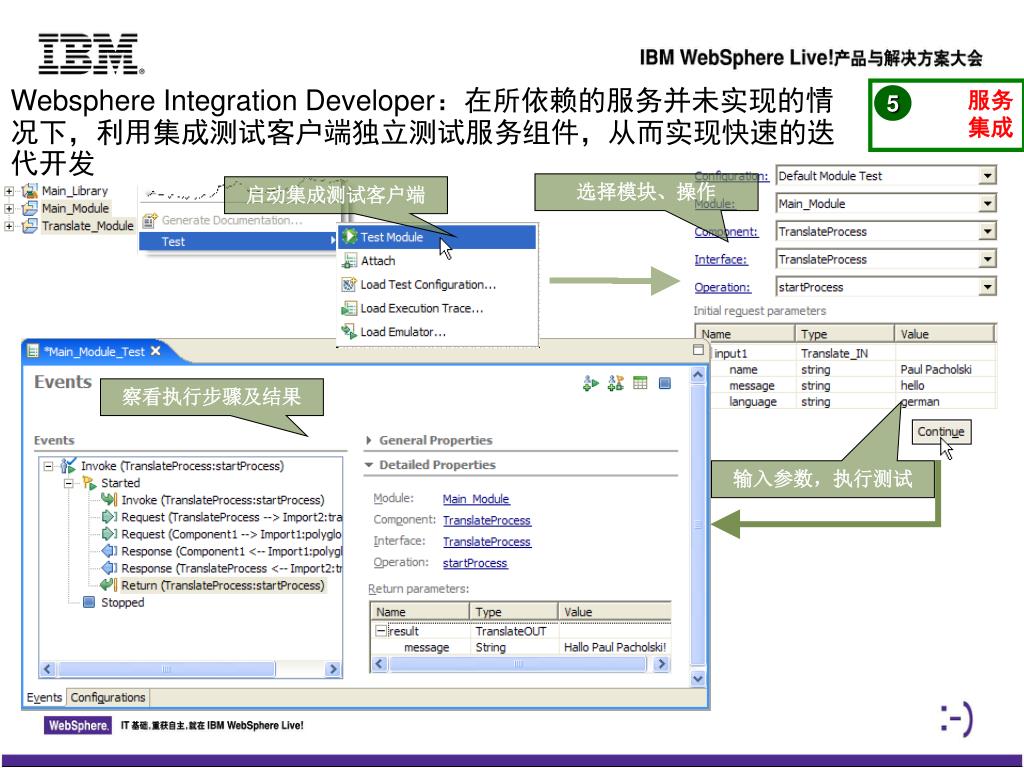Click icon of Response Component1 <-- Import1 event
Viewport: 1024px width, 768px height.
[109, 551]
